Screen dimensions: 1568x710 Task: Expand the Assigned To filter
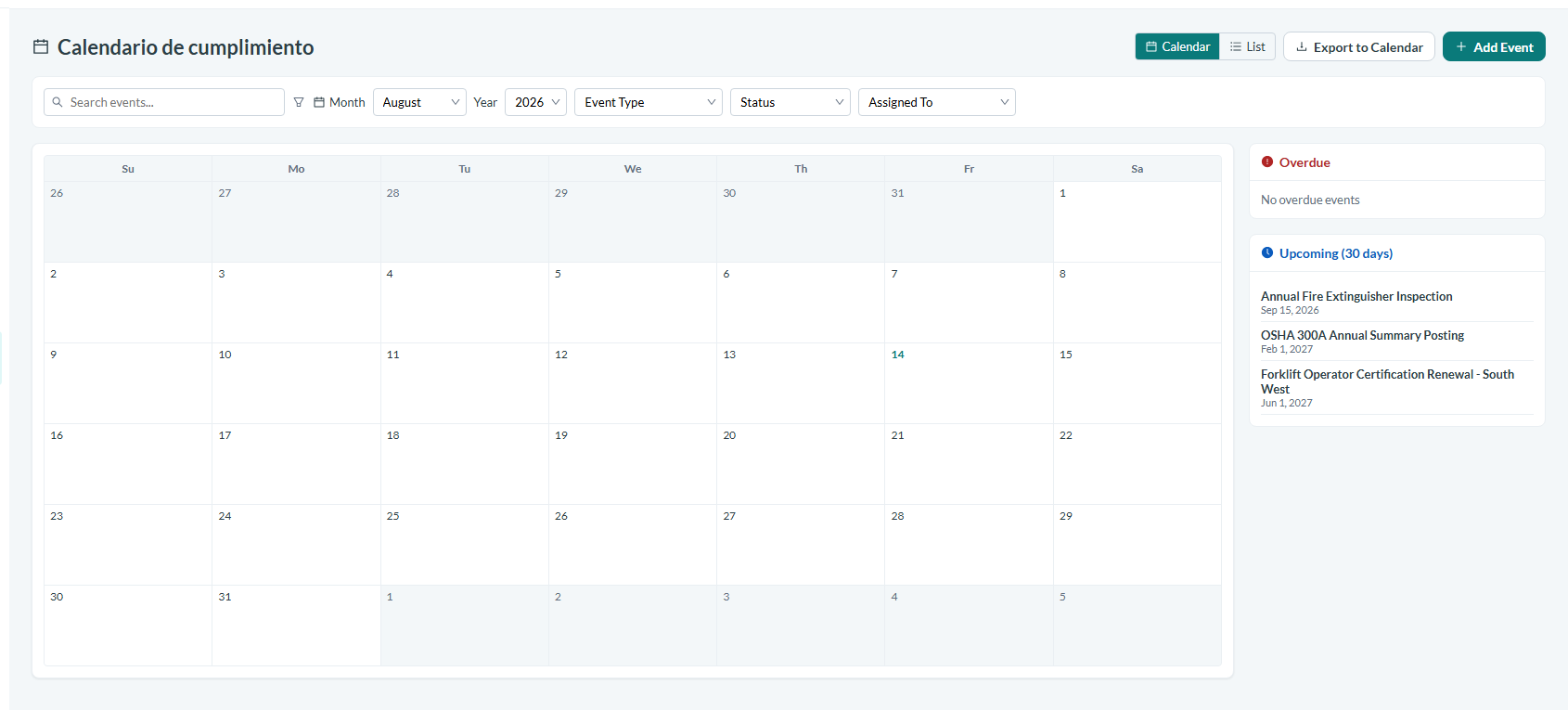pos(937,102)
